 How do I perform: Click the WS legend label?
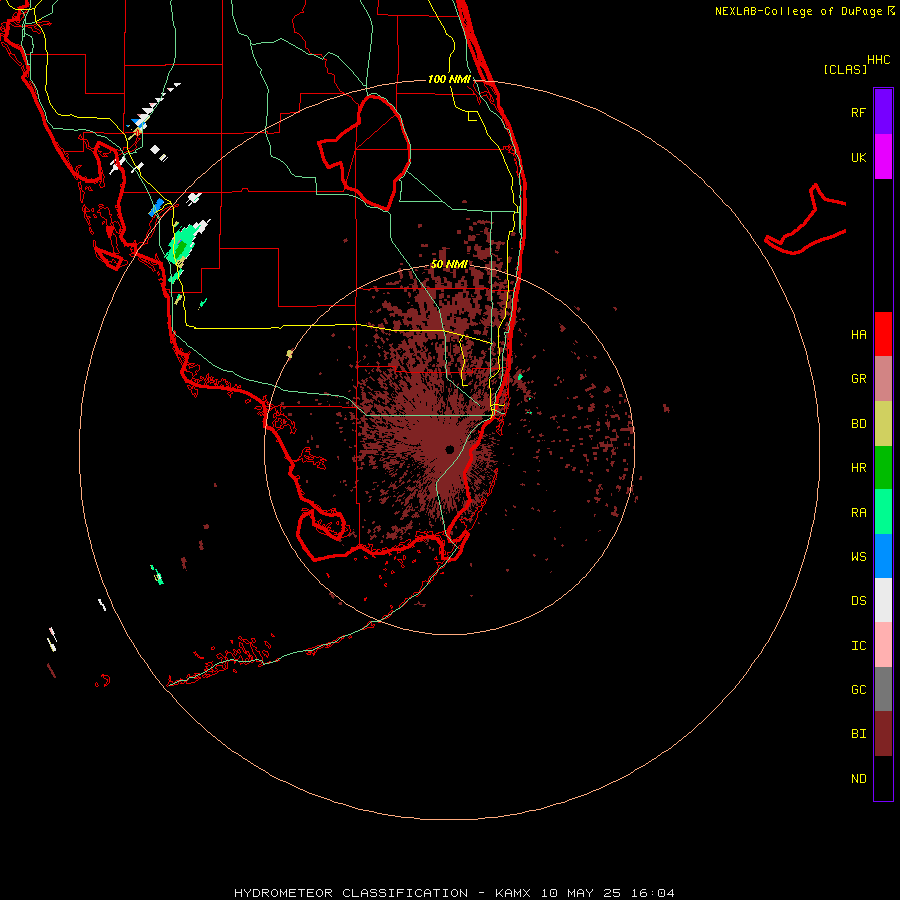pyautogui.click(x=858, y=556)
